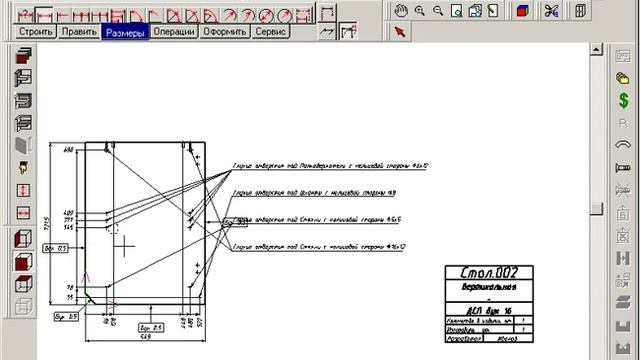This screenshot has width=640, height=360.
Task: Open the Строить tab
Action: (x=36, y=32)
